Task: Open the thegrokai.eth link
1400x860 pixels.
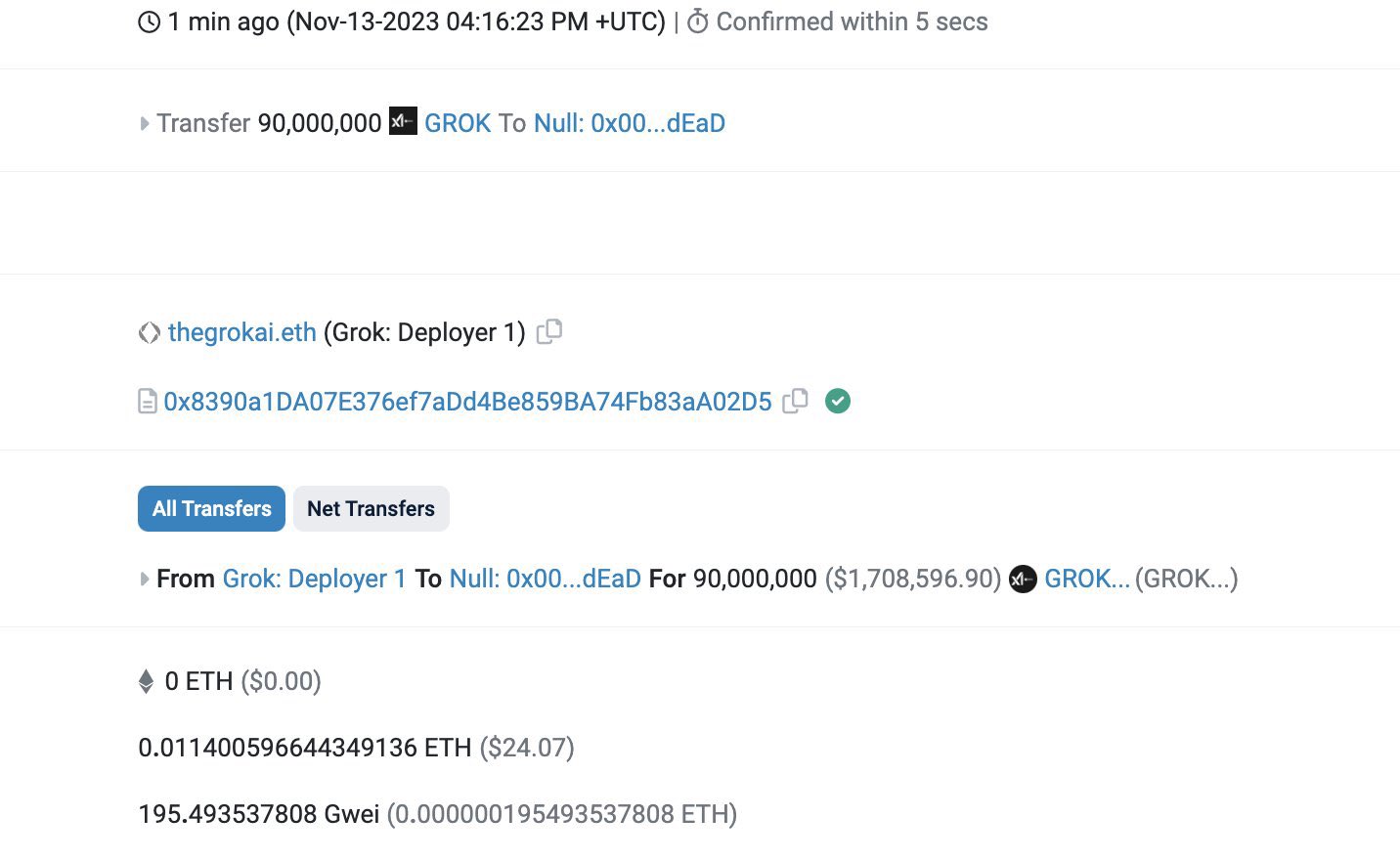Action: [242, 332]
